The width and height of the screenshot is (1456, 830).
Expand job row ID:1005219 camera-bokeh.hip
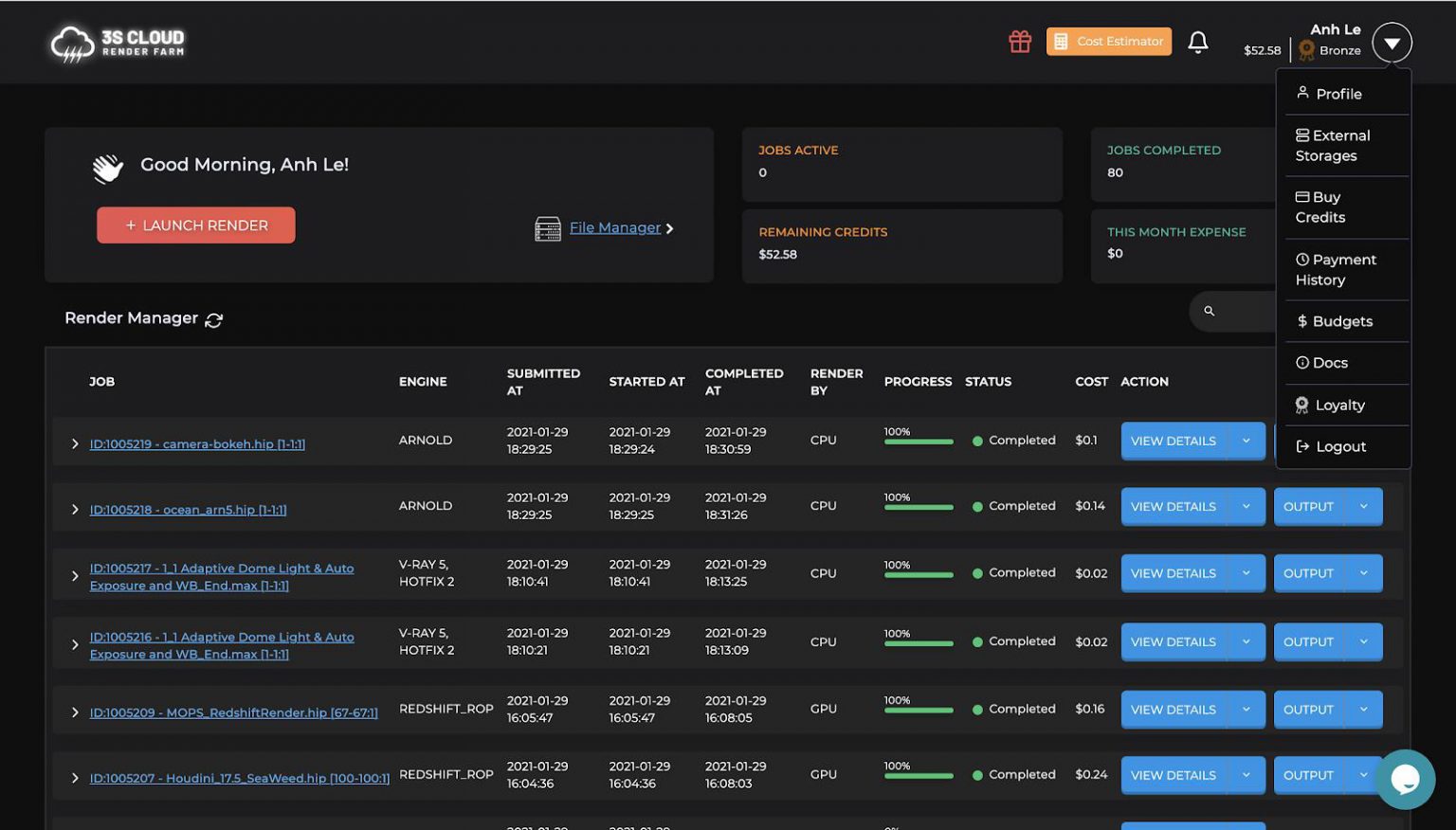pos(75,443)
